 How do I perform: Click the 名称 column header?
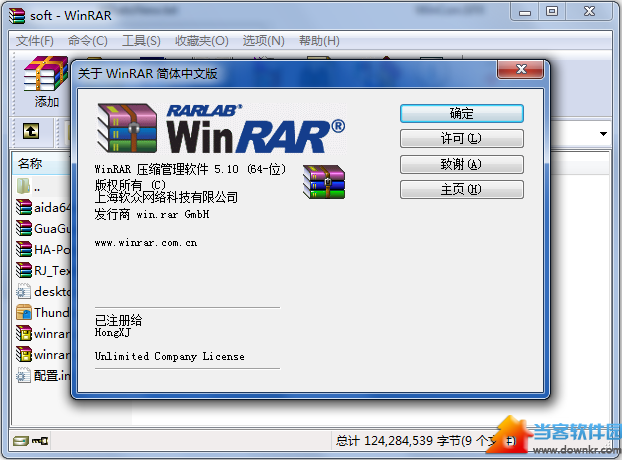[42, 163]
